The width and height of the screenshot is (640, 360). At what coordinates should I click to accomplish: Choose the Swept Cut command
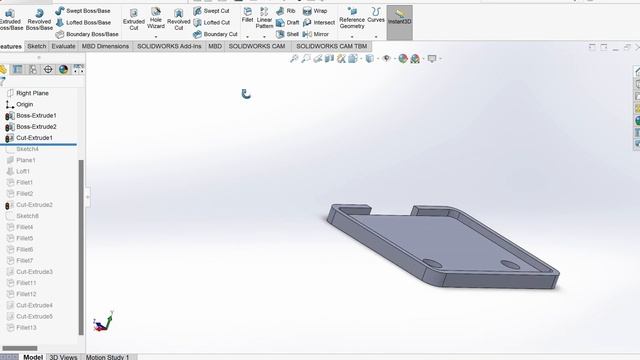(x=211, y=11)
